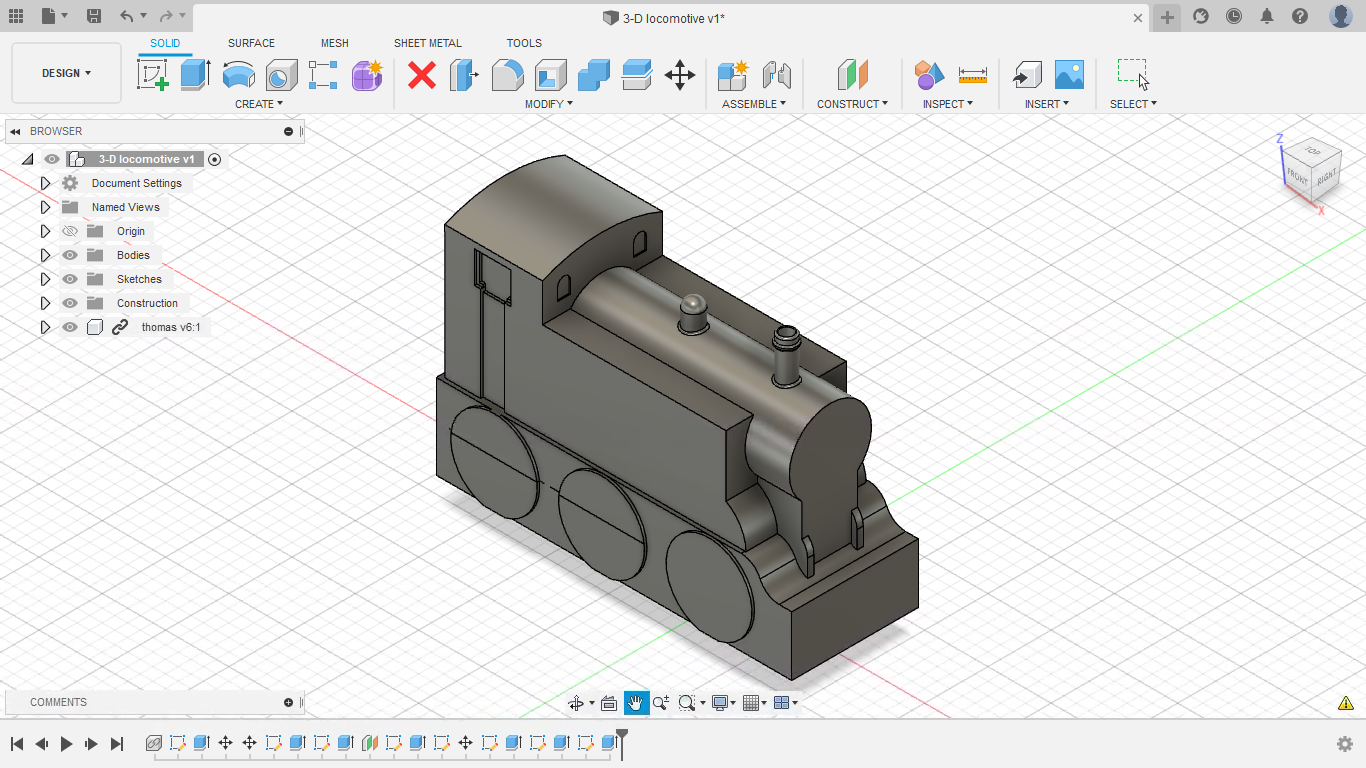Select the Hole tool
Screen dimensions: 1366x768
tap(281, 75)
